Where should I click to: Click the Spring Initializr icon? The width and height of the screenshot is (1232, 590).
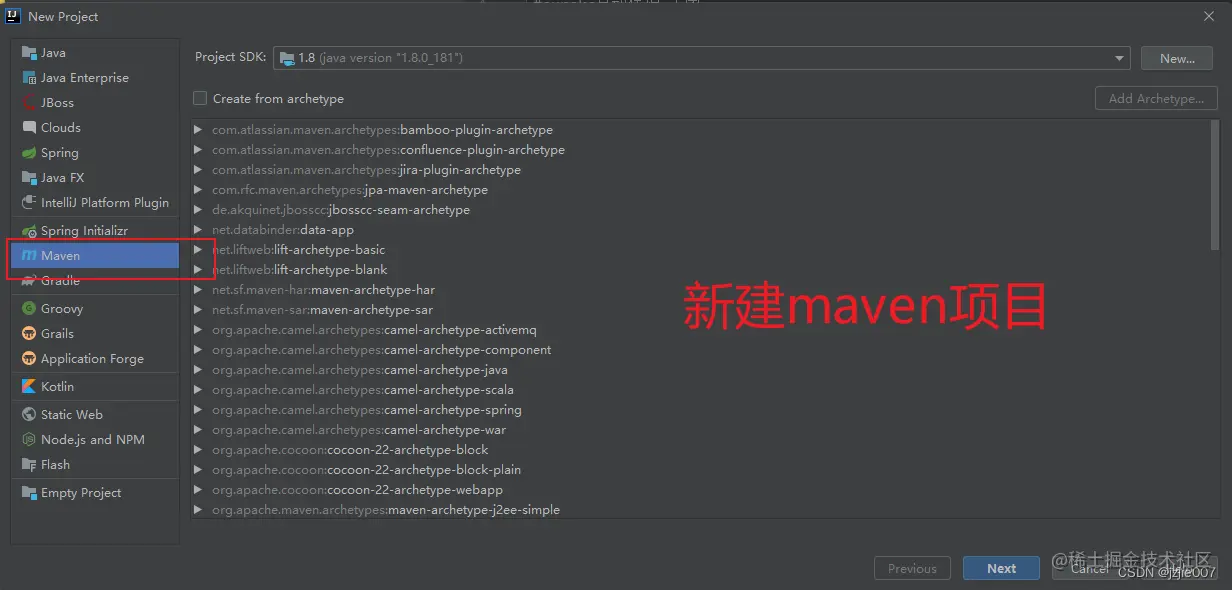30,230
